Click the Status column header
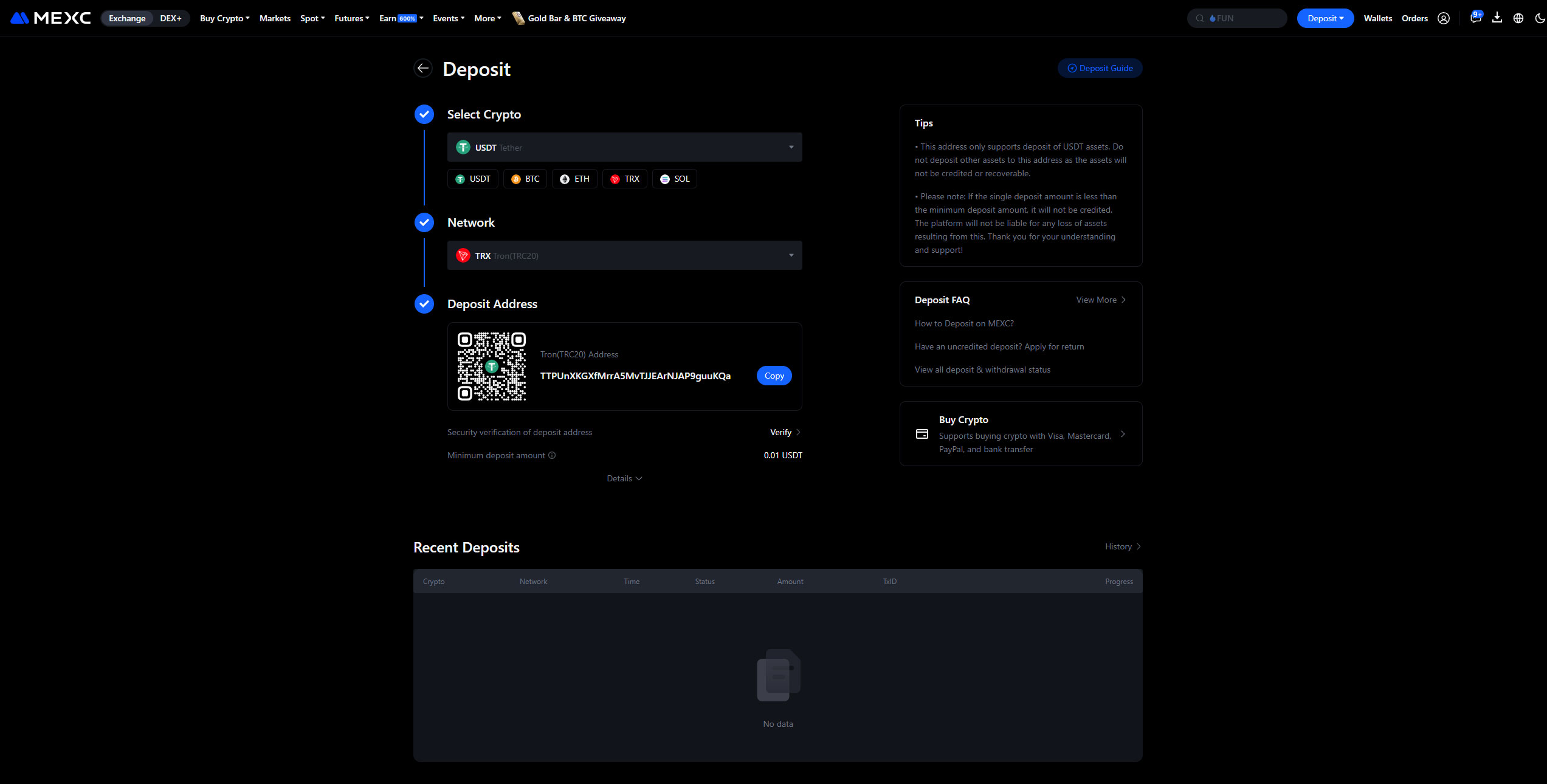1547x784 pixels. click(x=705, y=582)
